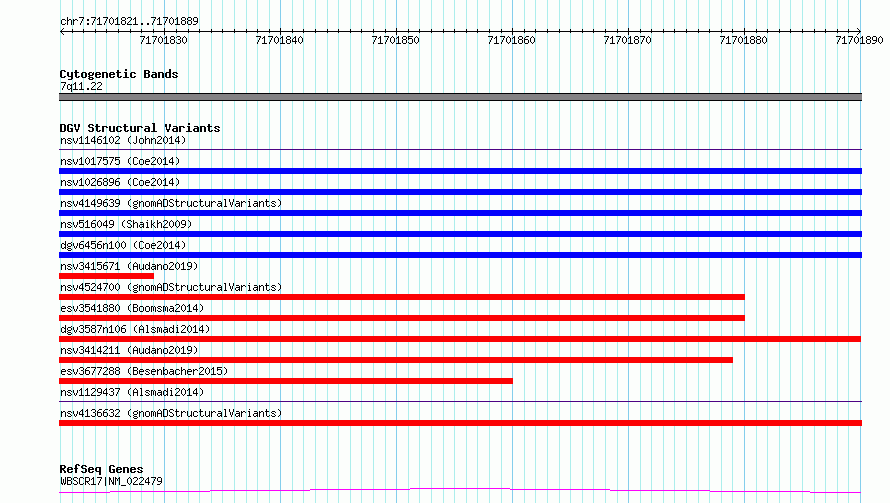Open variant nsv3414211 (Audano2019) label
This screenshot has height=503, width=890.
click(x=129, y=350)
